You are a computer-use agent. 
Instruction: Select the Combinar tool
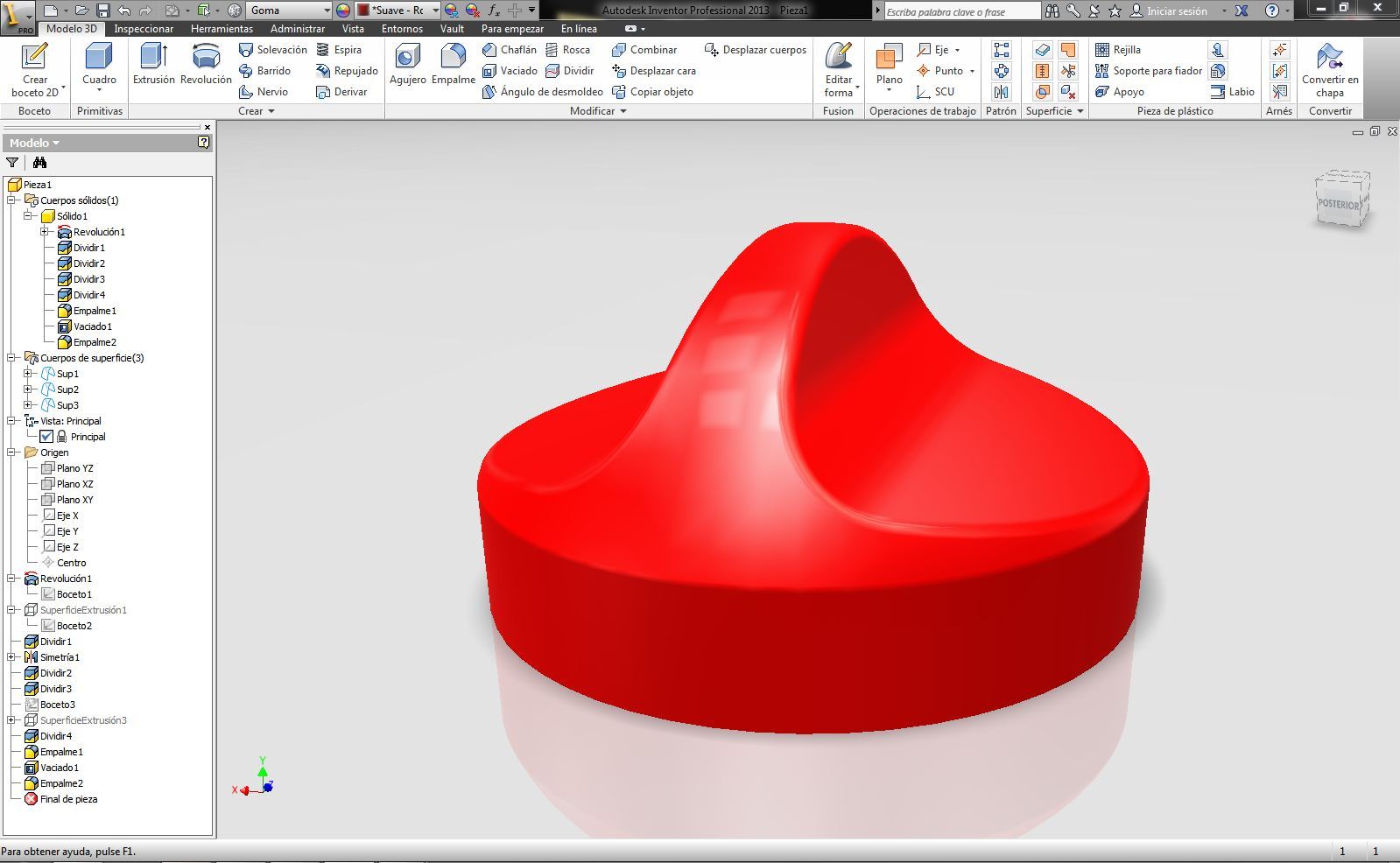coord(644,50)
